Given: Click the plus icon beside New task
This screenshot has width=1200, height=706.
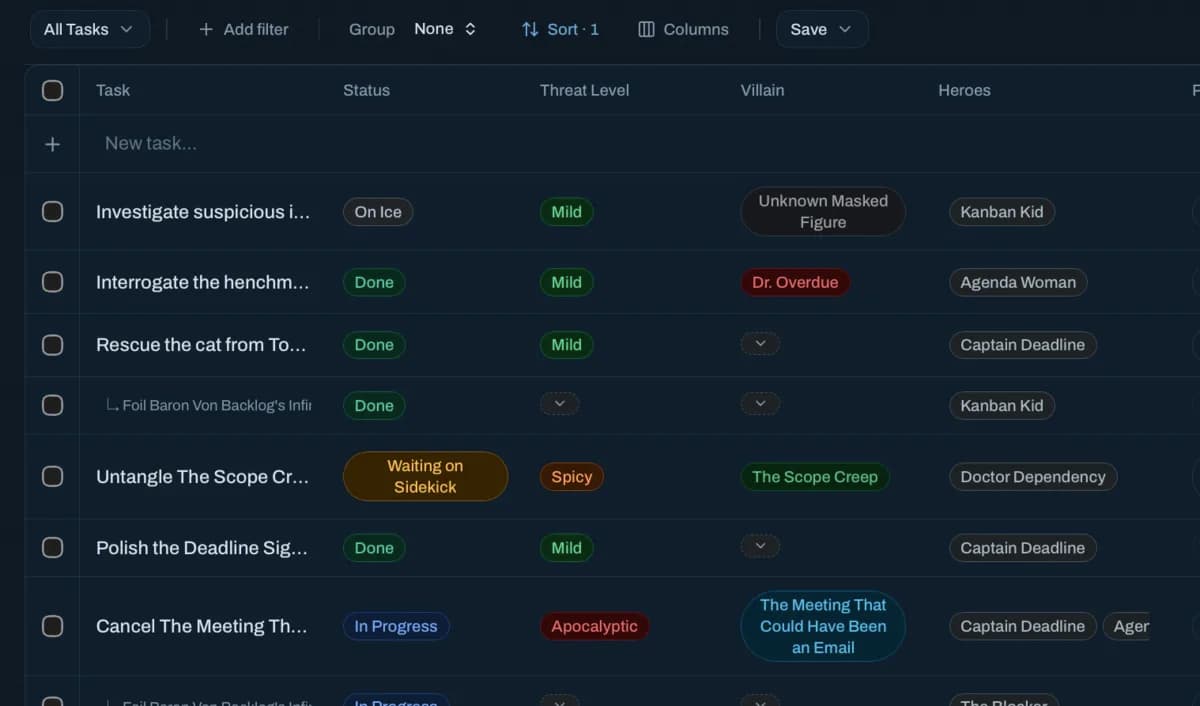Looking at the screenshot, I should tap(52, 144).
